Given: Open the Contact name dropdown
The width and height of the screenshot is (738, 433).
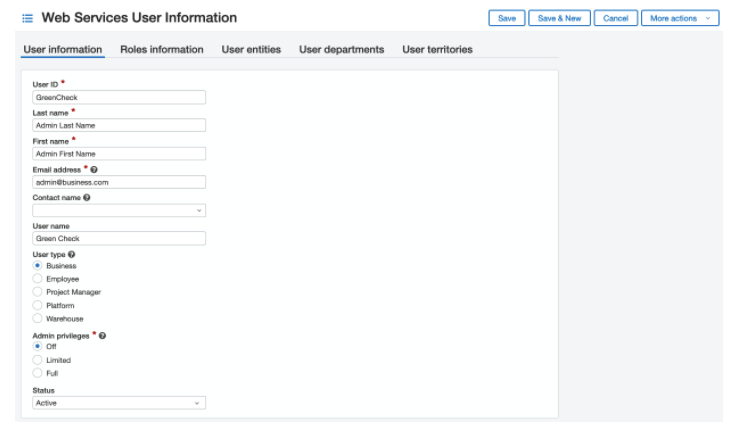Looking at the screenshot, I should tap(119, 210).
